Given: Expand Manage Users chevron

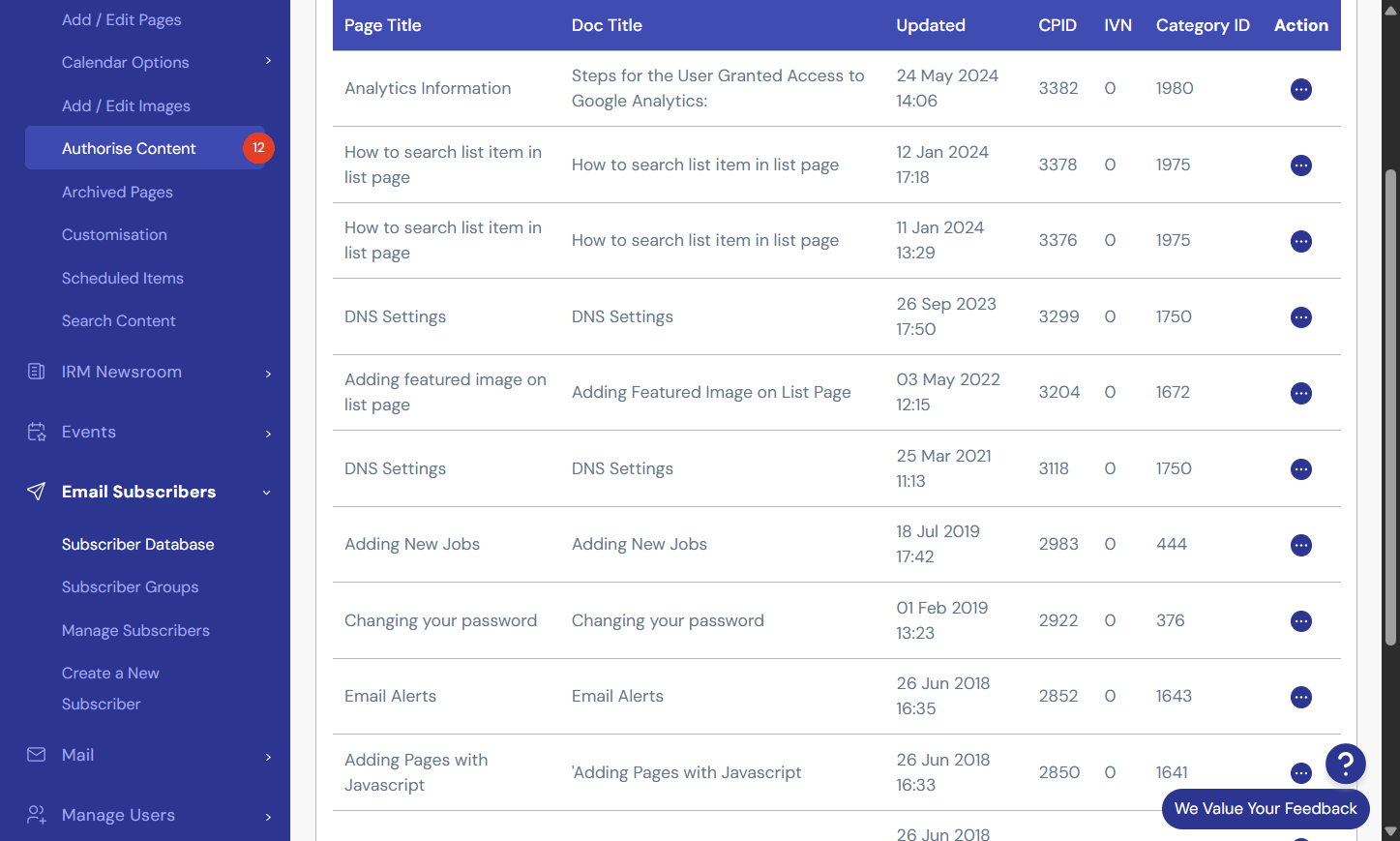Looking at the screenshot, I should (268, 817).
